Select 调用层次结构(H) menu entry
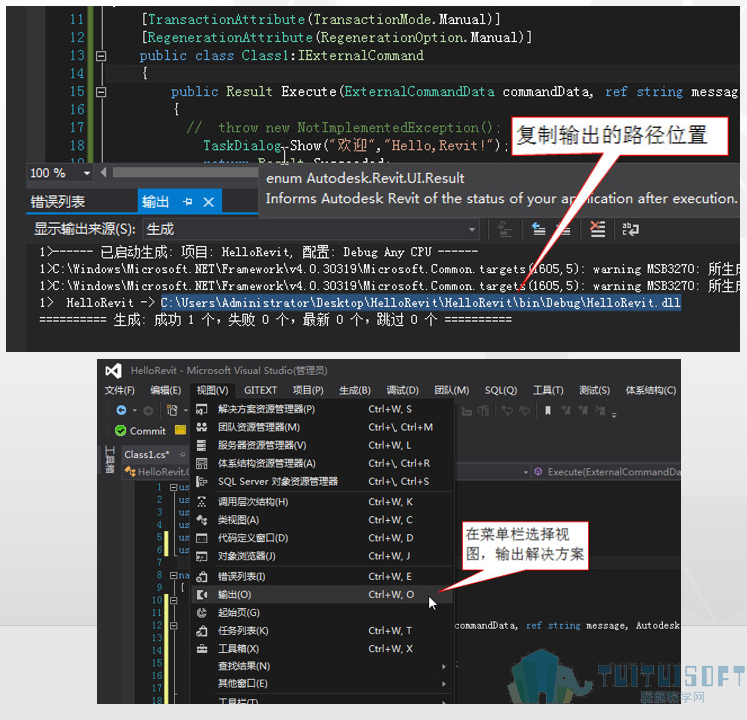The image size is (747, 720). 322,502
